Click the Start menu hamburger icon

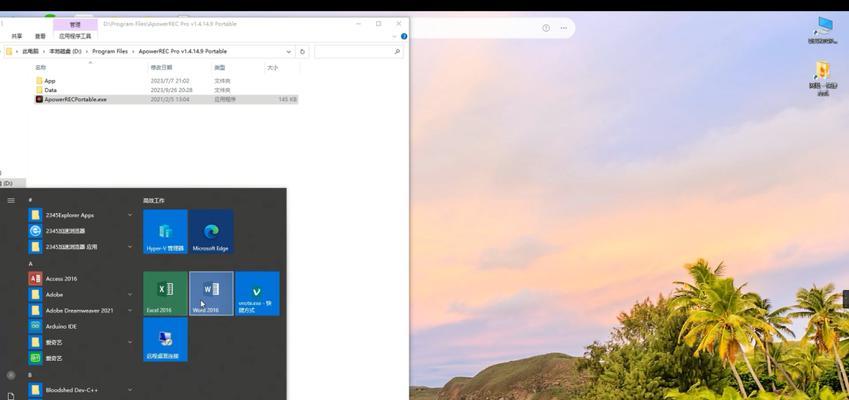click(11, 200)
